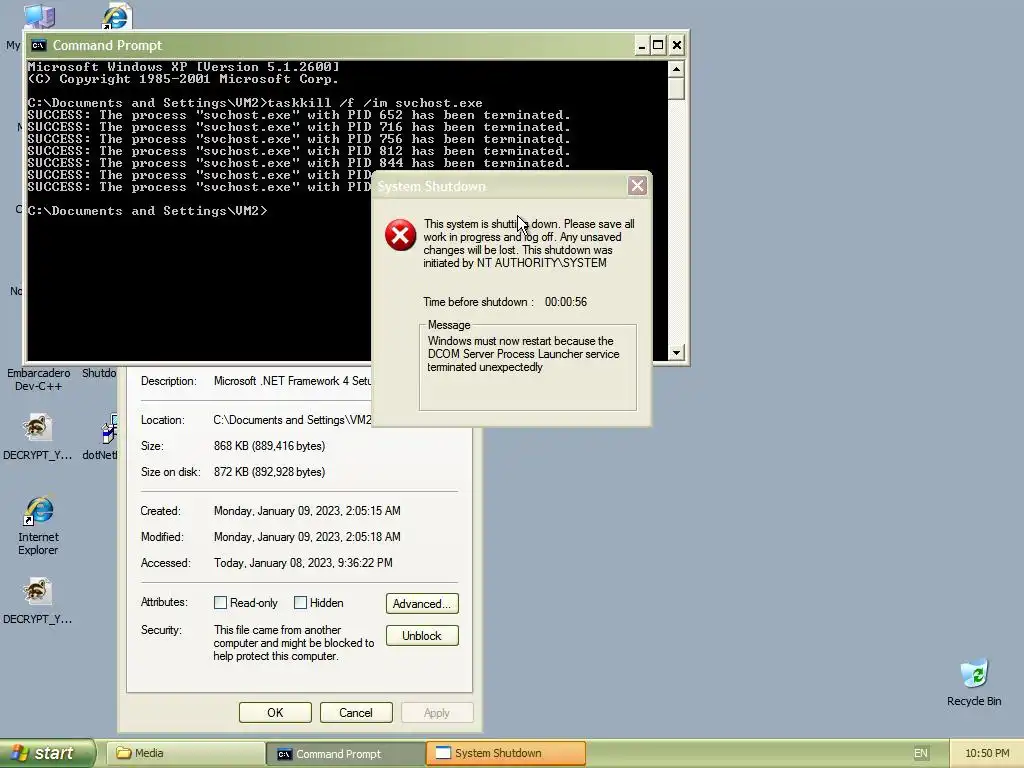Click the Command Prompt scrollbar thumb
The image size is (1024, 768).
(676, 88)
